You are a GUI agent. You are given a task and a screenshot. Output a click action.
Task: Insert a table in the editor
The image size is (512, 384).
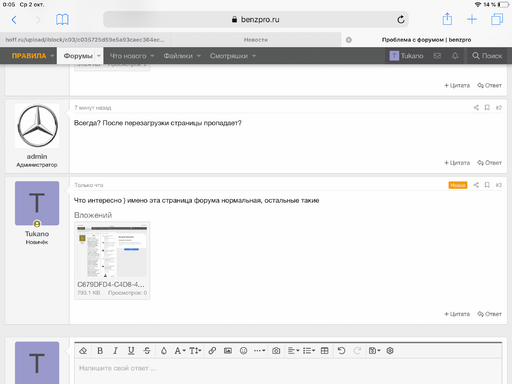tap(324, 351)
